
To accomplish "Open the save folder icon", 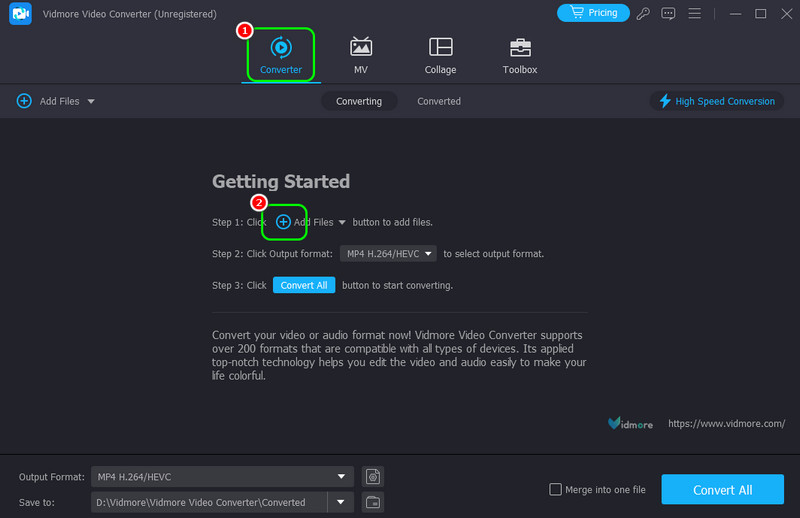I will (372, 502).
